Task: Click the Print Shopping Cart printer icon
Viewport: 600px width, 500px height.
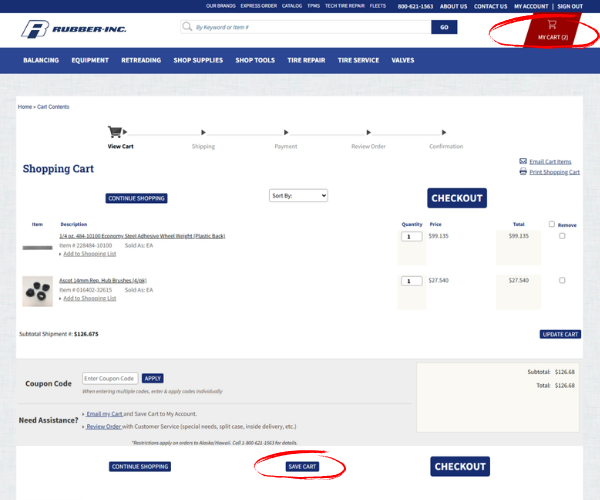Action: 523,172
